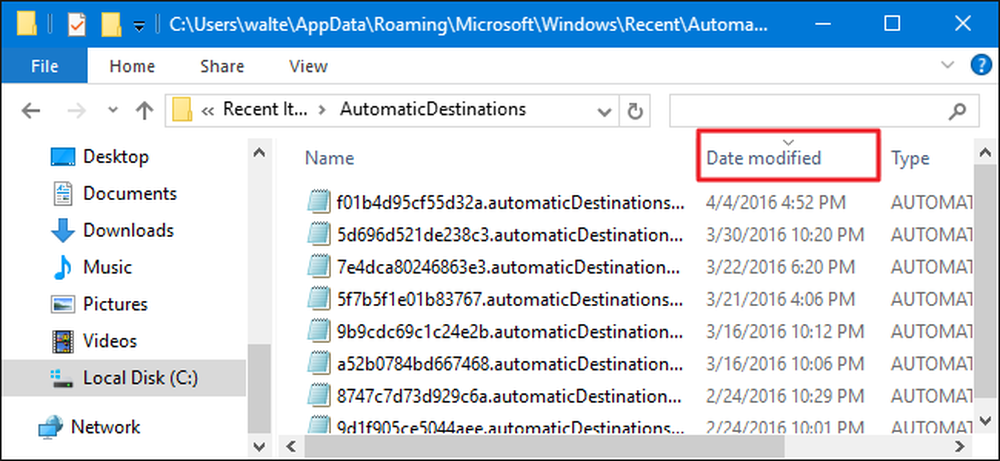
Task: Open Help with the blue question icon
Action: (980, 65)
